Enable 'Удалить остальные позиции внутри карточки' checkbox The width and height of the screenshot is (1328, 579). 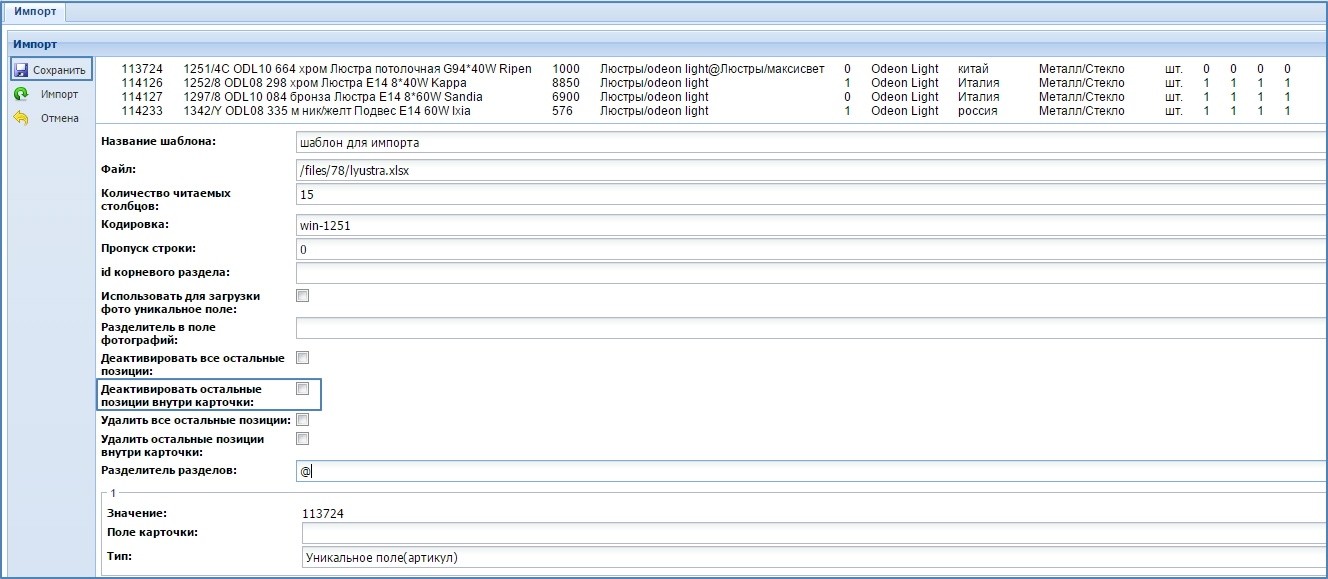coord(303,438)
